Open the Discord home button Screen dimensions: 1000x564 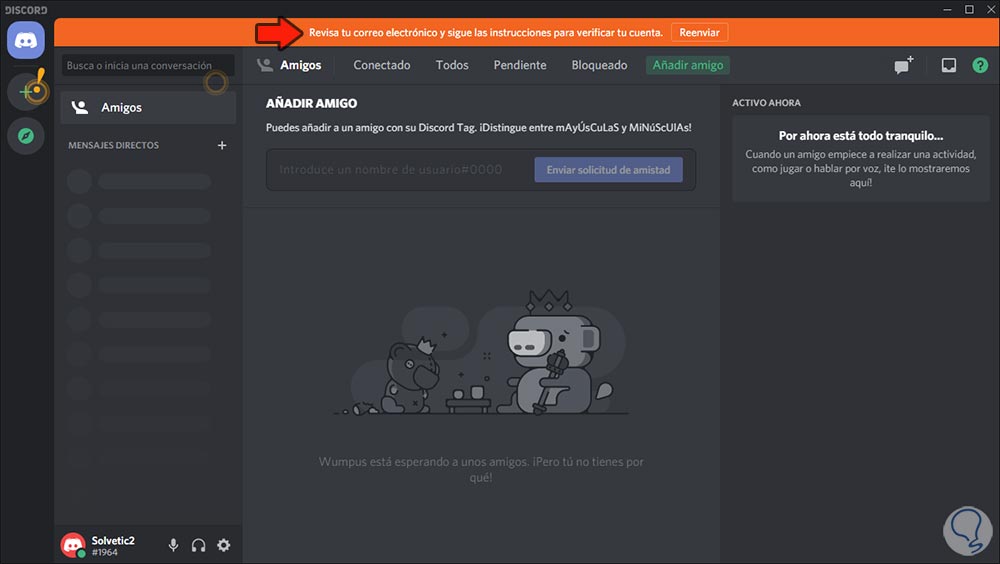click(26, 40)
